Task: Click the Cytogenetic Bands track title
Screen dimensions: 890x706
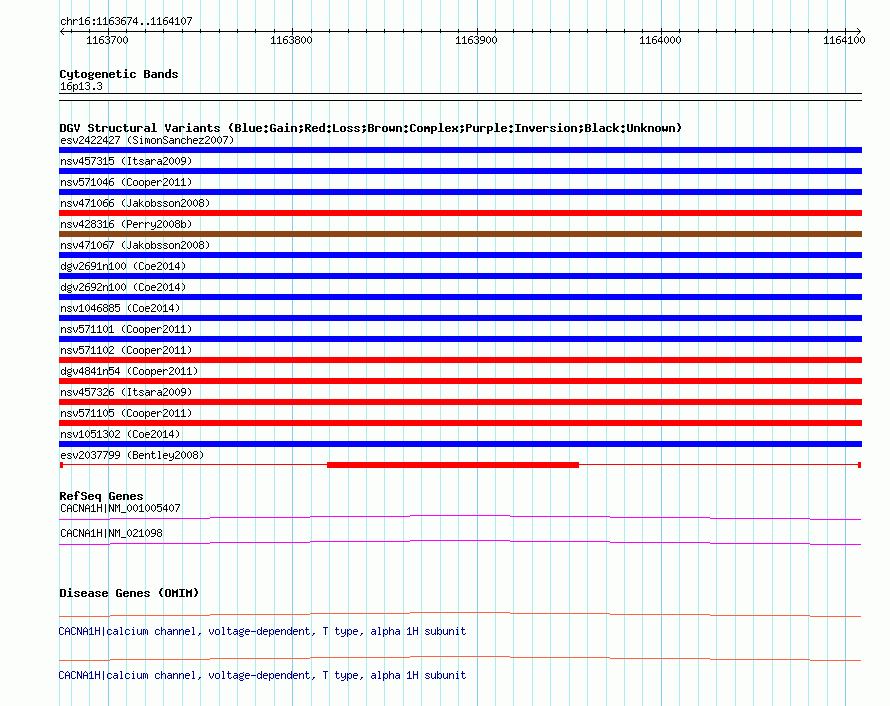Action: (x=119, y=74)
